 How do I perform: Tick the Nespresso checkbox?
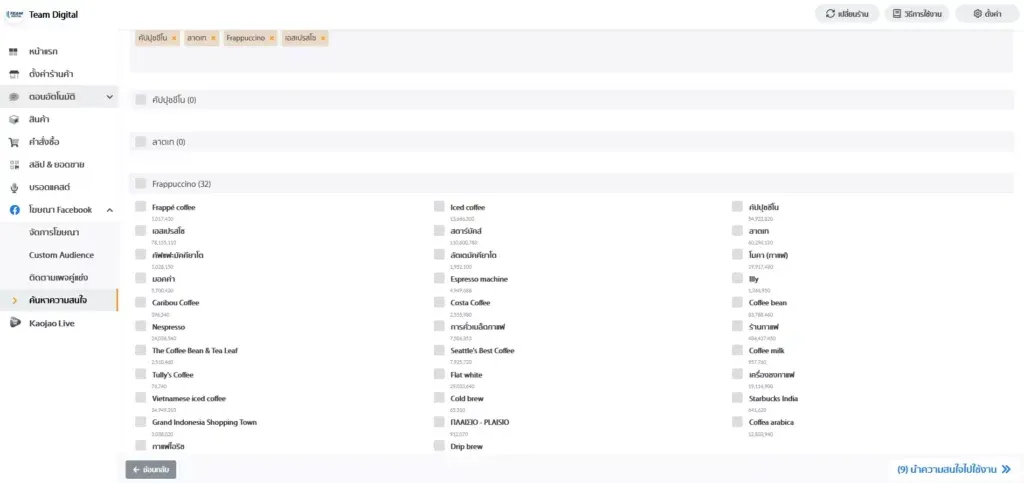click(140, 326)
